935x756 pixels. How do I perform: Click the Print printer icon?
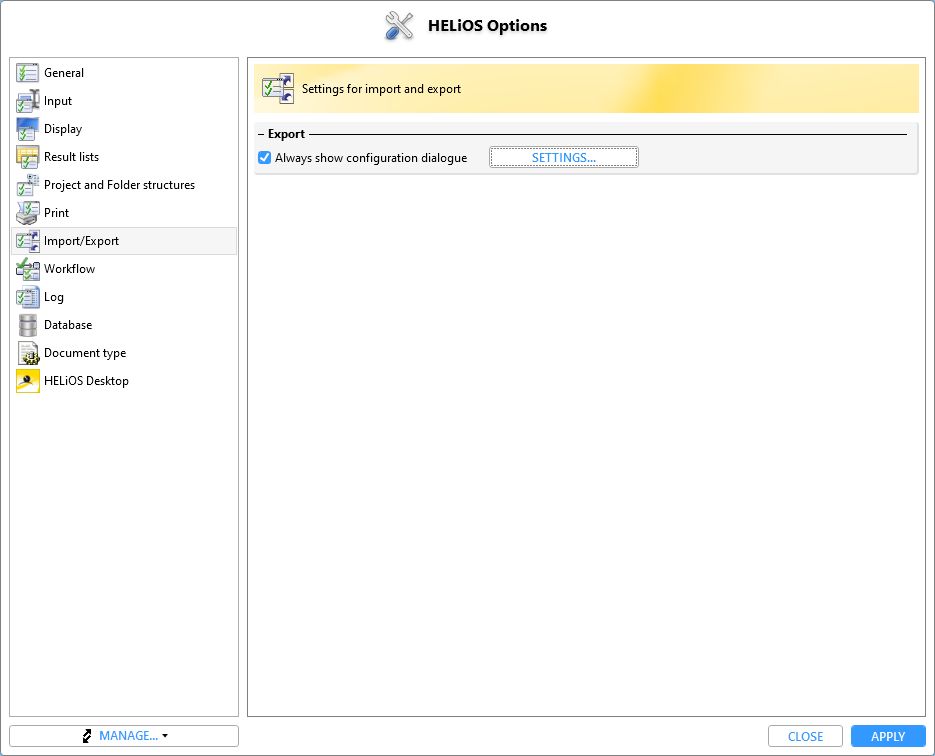pos(27,213)
